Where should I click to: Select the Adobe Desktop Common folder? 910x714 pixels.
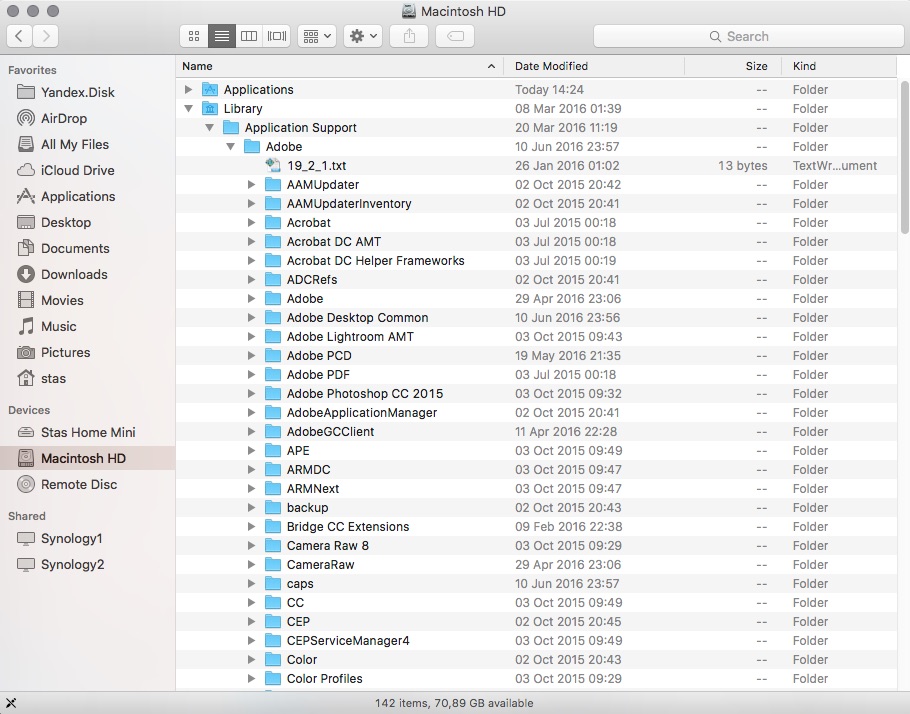(536, 318)
